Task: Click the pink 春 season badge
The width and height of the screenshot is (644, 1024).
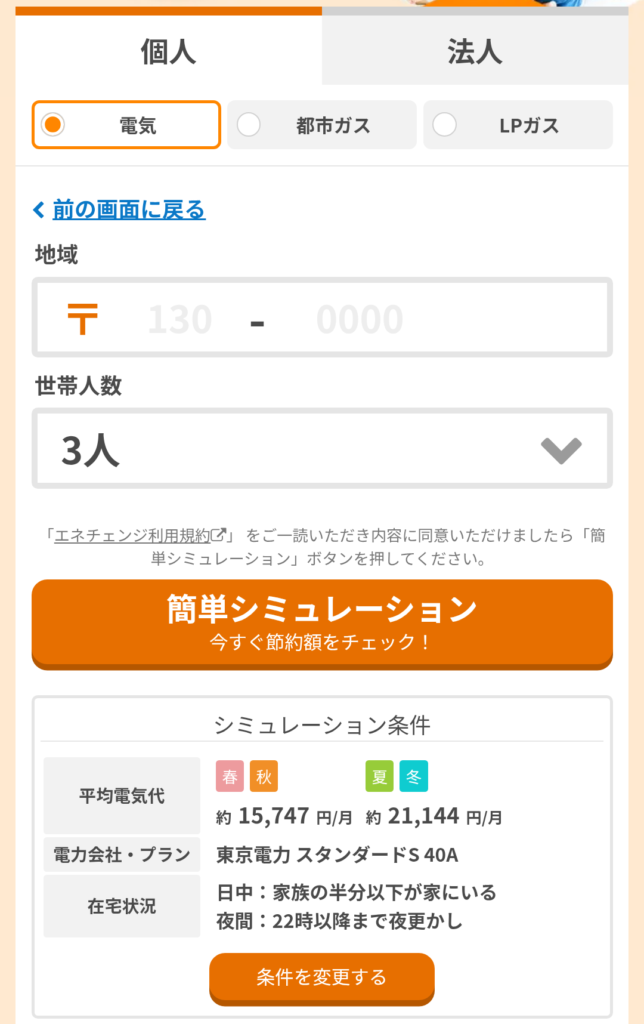Action: click(230, 776)
